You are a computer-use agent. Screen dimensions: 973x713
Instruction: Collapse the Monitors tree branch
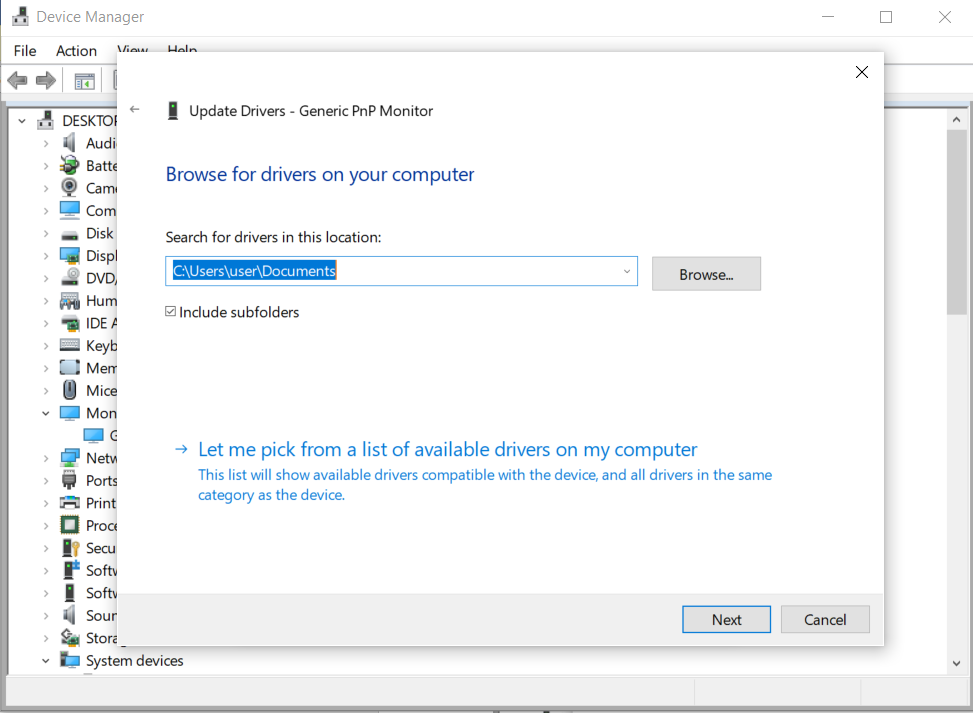[45, 413]
